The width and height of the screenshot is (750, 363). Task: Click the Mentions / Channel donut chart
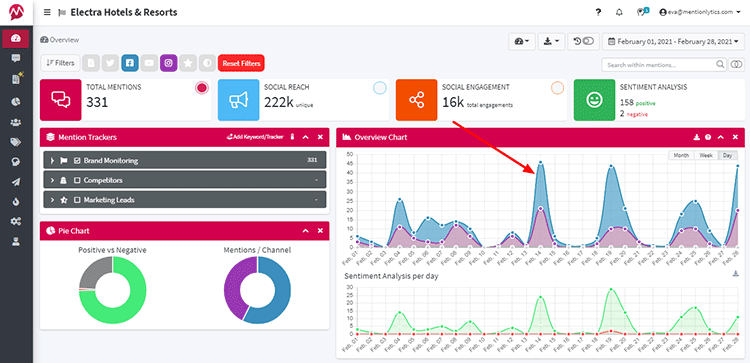[x=257, y=290]
